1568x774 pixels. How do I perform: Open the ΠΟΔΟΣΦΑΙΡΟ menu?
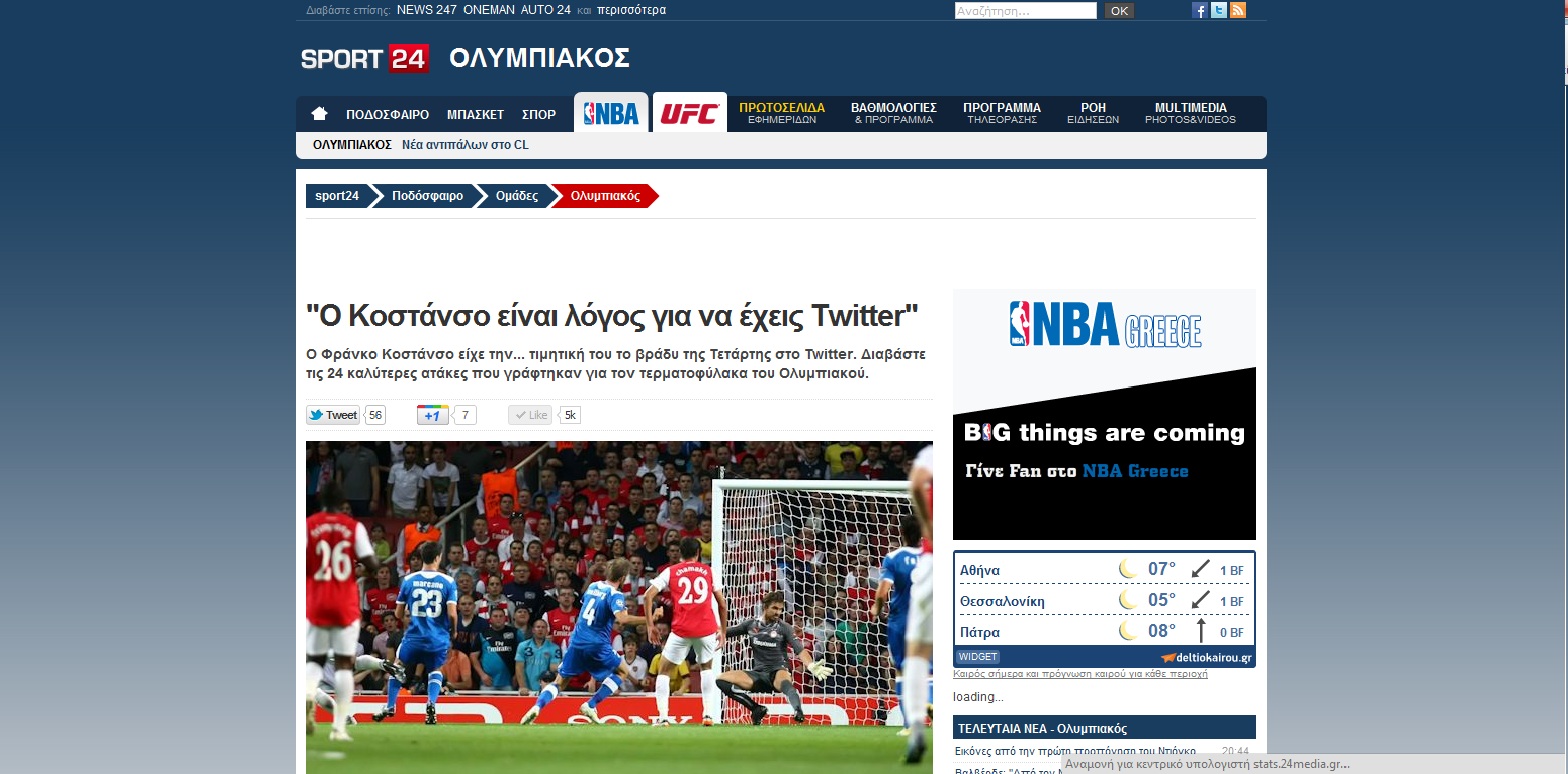pos(387,114)
